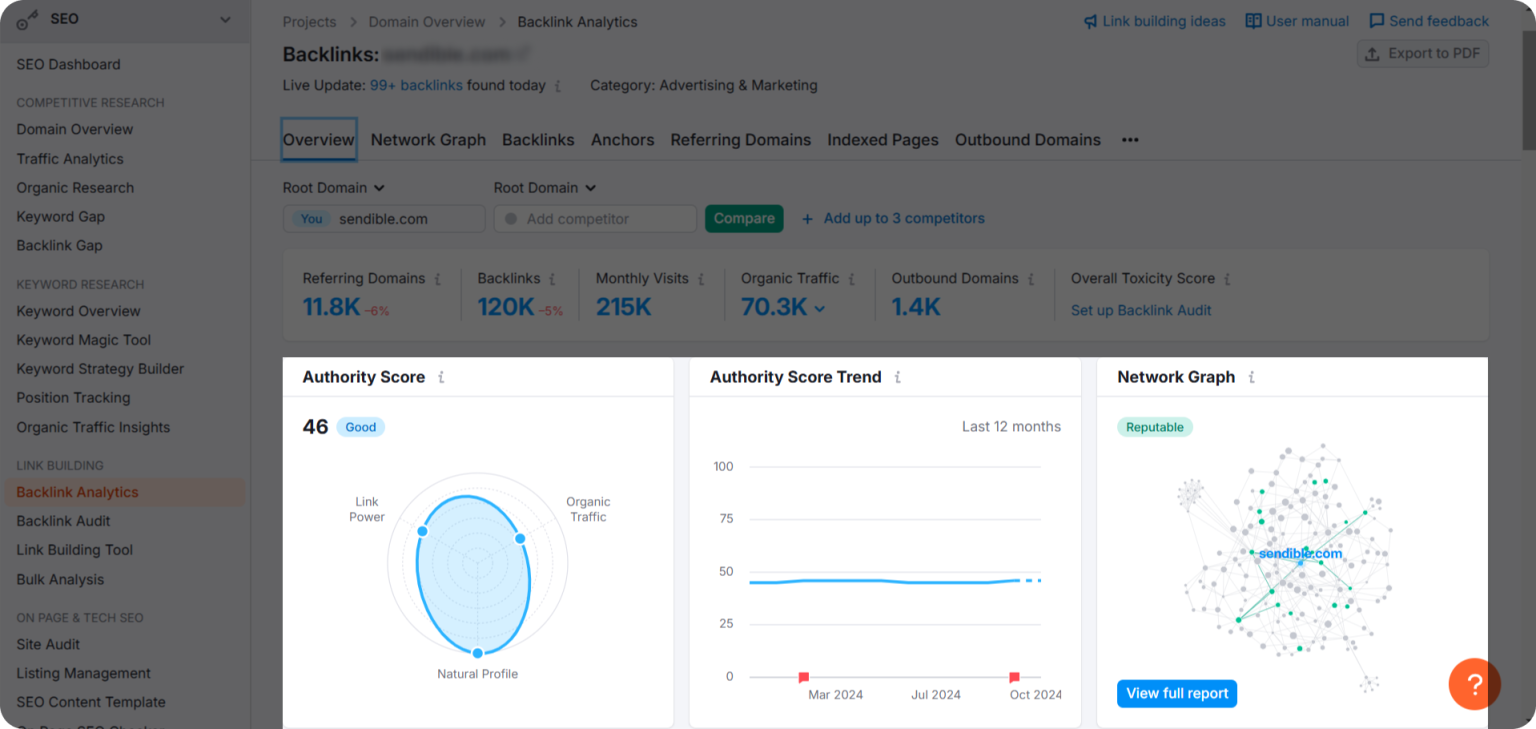Screen dimensions: 1536x729
Task: Click the speech bubble icon beside Send feedback
Action: (1377, 21)
